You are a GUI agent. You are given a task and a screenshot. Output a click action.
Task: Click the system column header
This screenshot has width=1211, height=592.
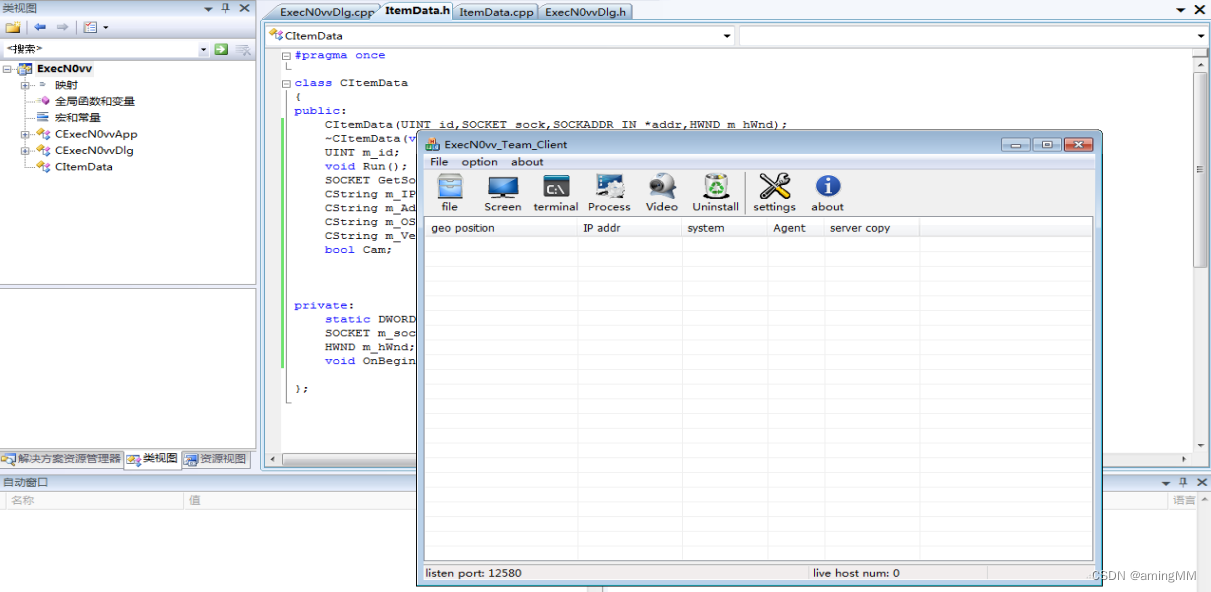click(x=725, y=228)
